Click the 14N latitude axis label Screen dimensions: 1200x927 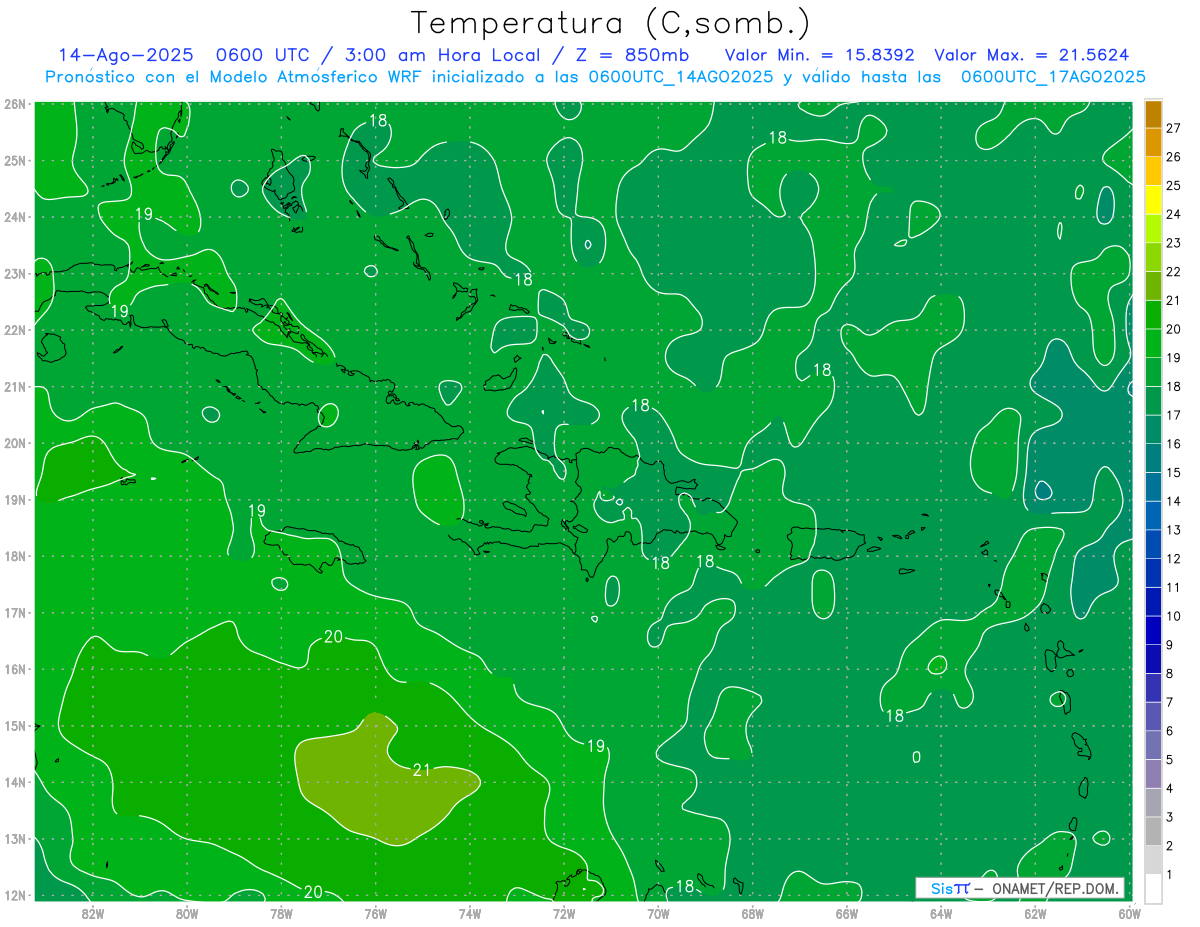15,782
